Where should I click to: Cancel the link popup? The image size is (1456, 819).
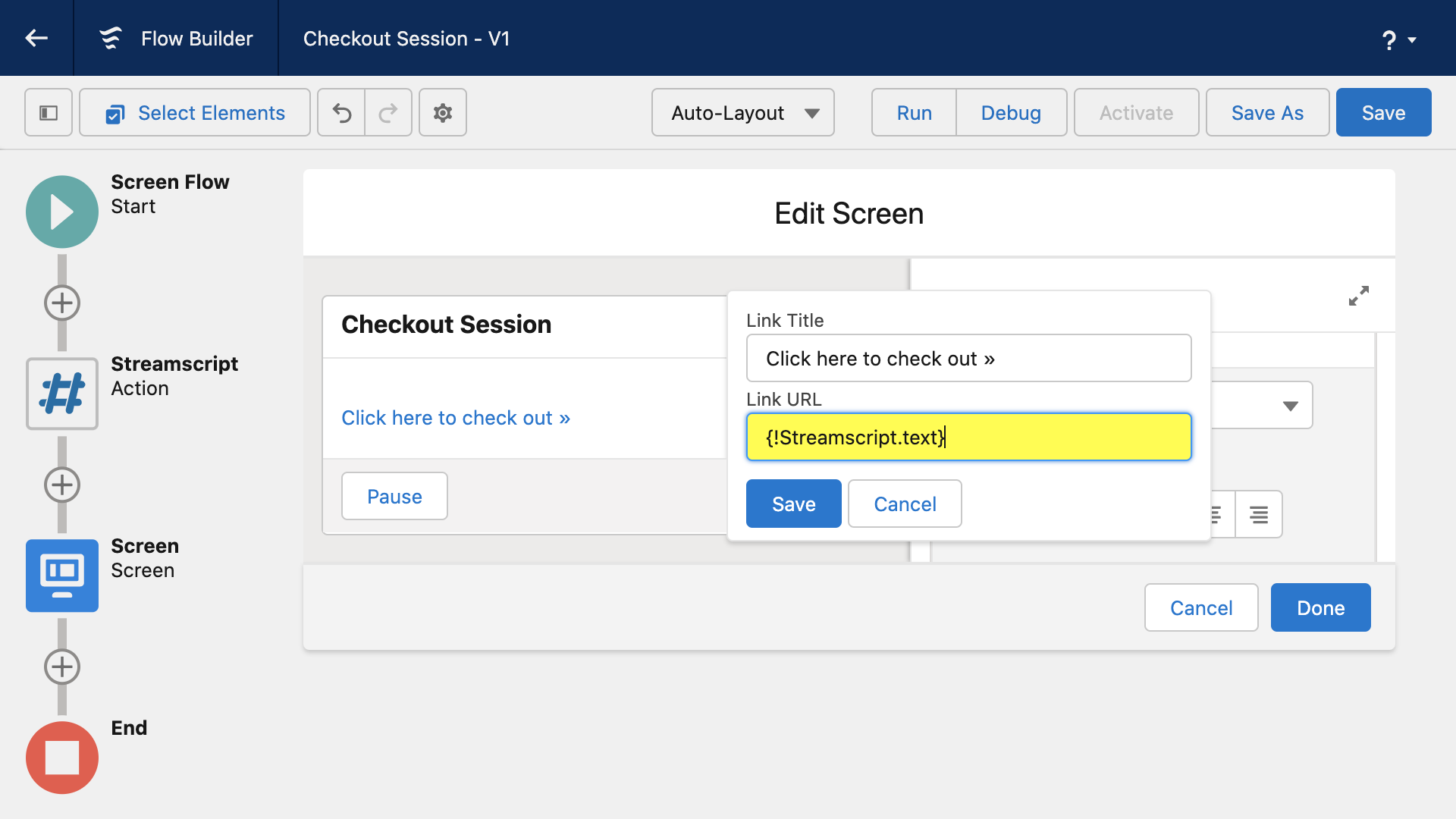pyautogui.click(x=905, y=504)
